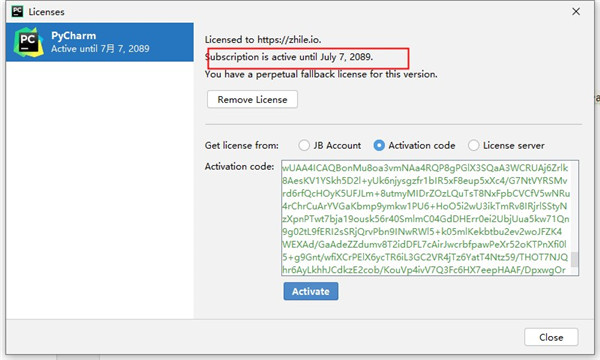The height and width of the screenshot is (360, 600).
Task: Click the JB Account label text
Action: [337, 145]
